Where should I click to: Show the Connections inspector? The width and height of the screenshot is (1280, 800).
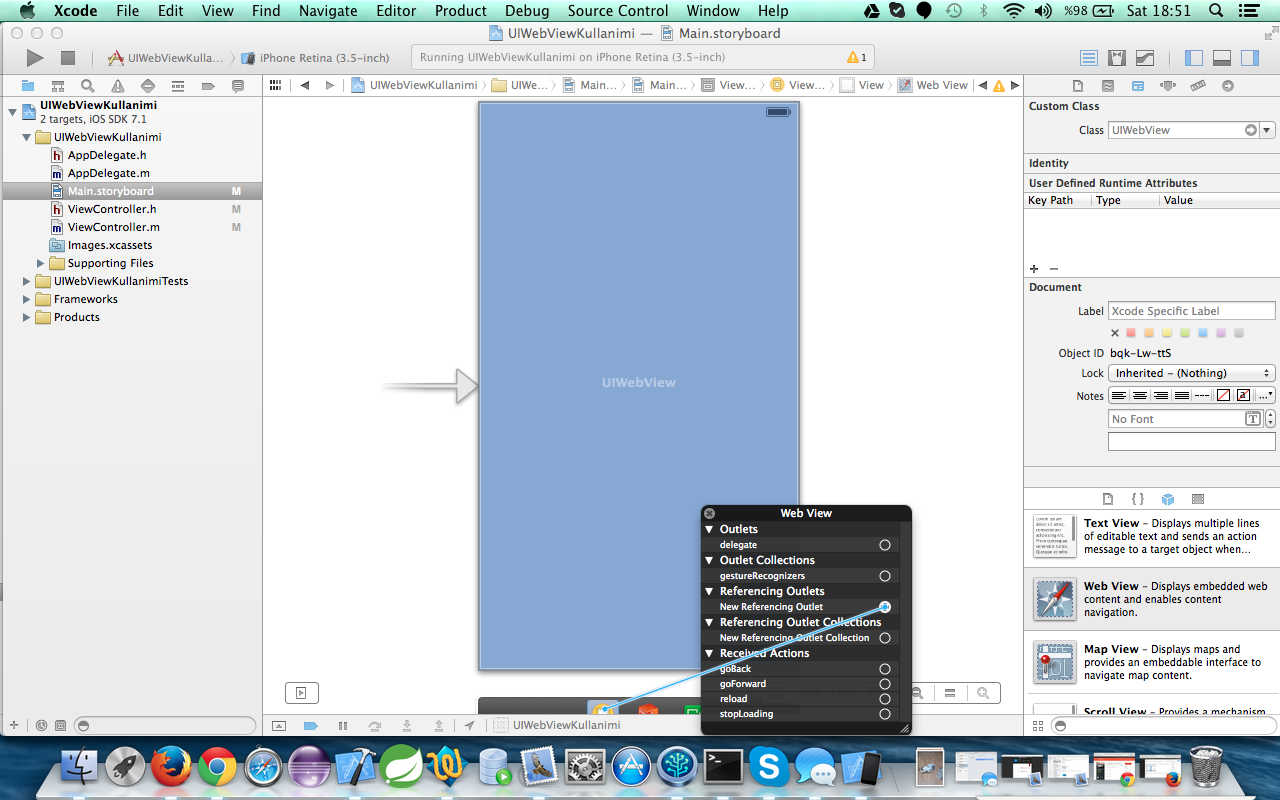1228,86
